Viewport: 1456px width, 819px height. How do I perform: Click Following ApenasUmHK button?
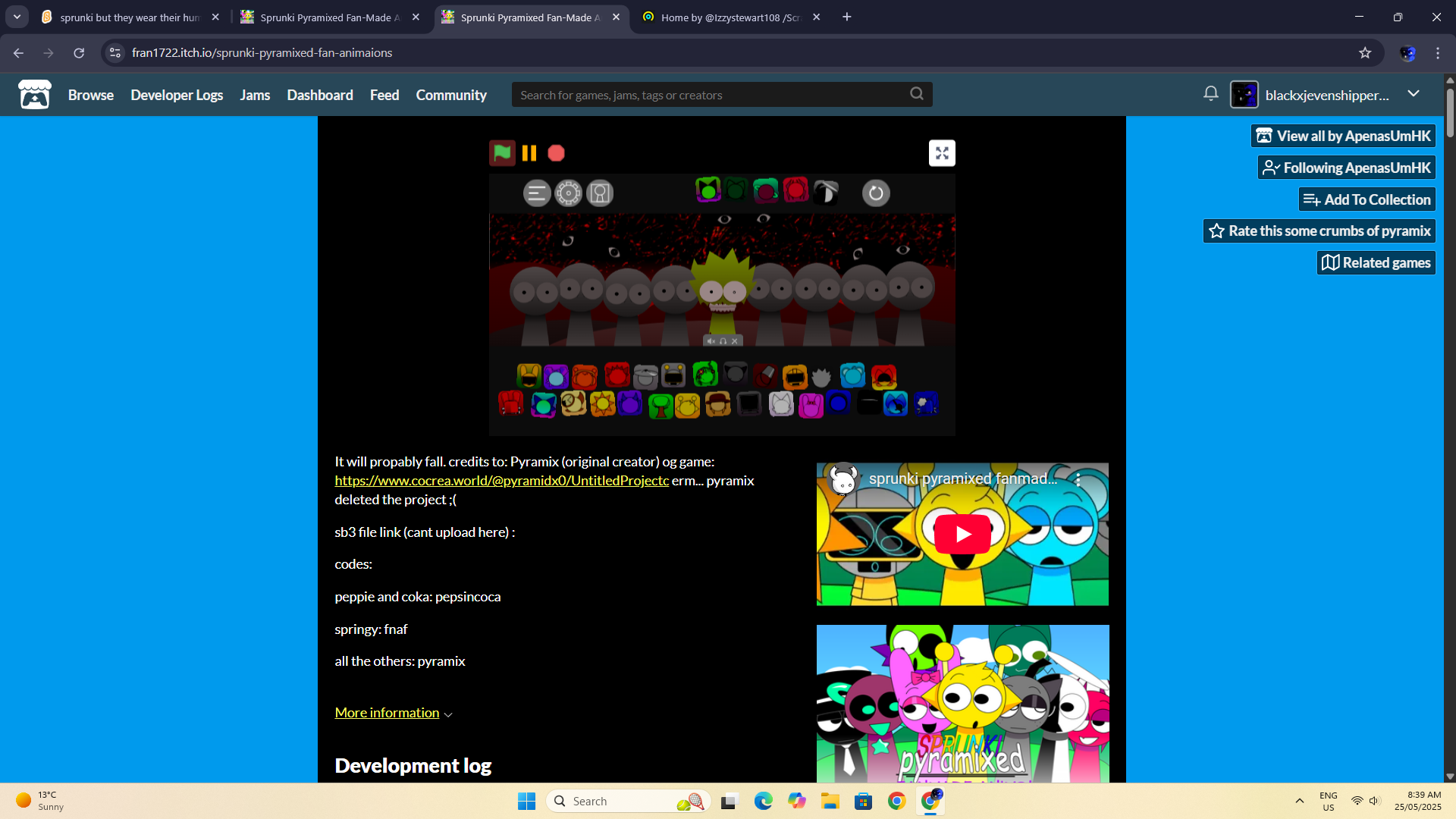click(x=1347, y=168)
